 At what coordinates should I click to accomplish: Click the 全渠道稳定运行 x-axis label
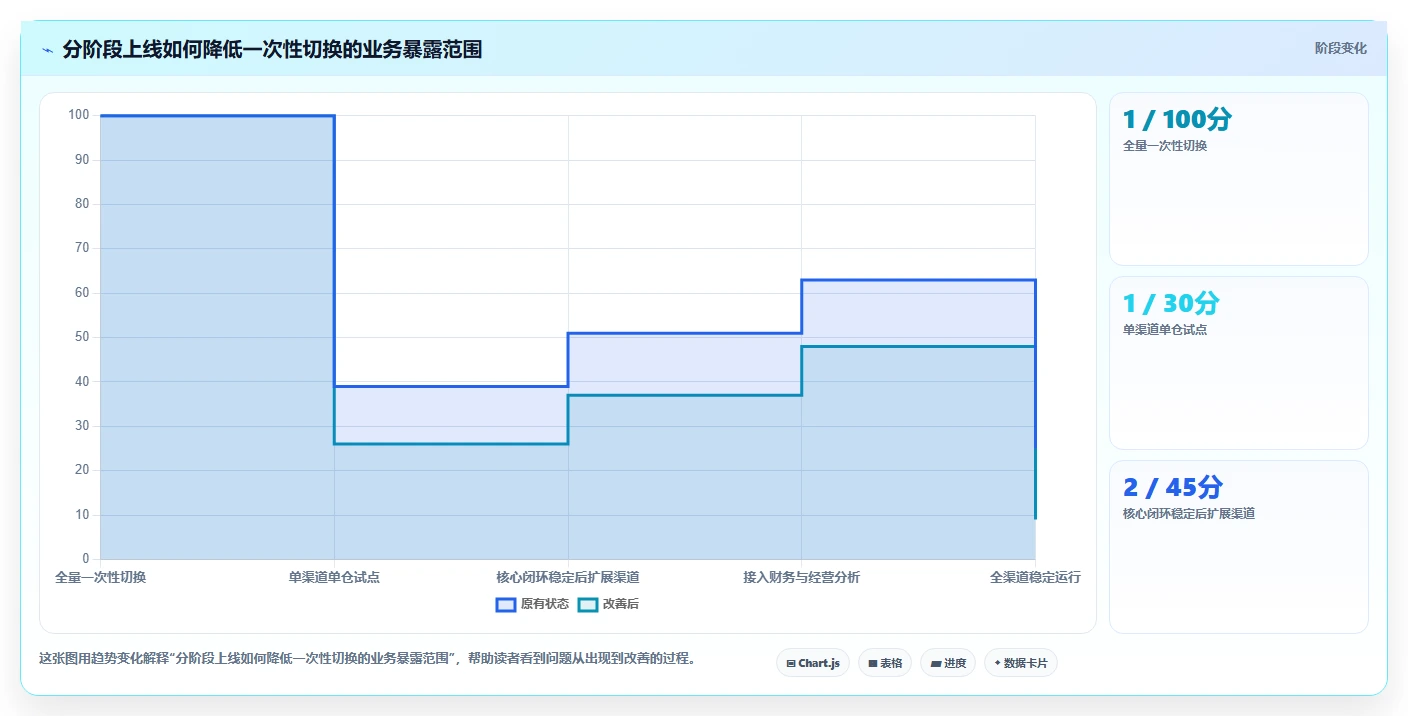(1035, 577)
